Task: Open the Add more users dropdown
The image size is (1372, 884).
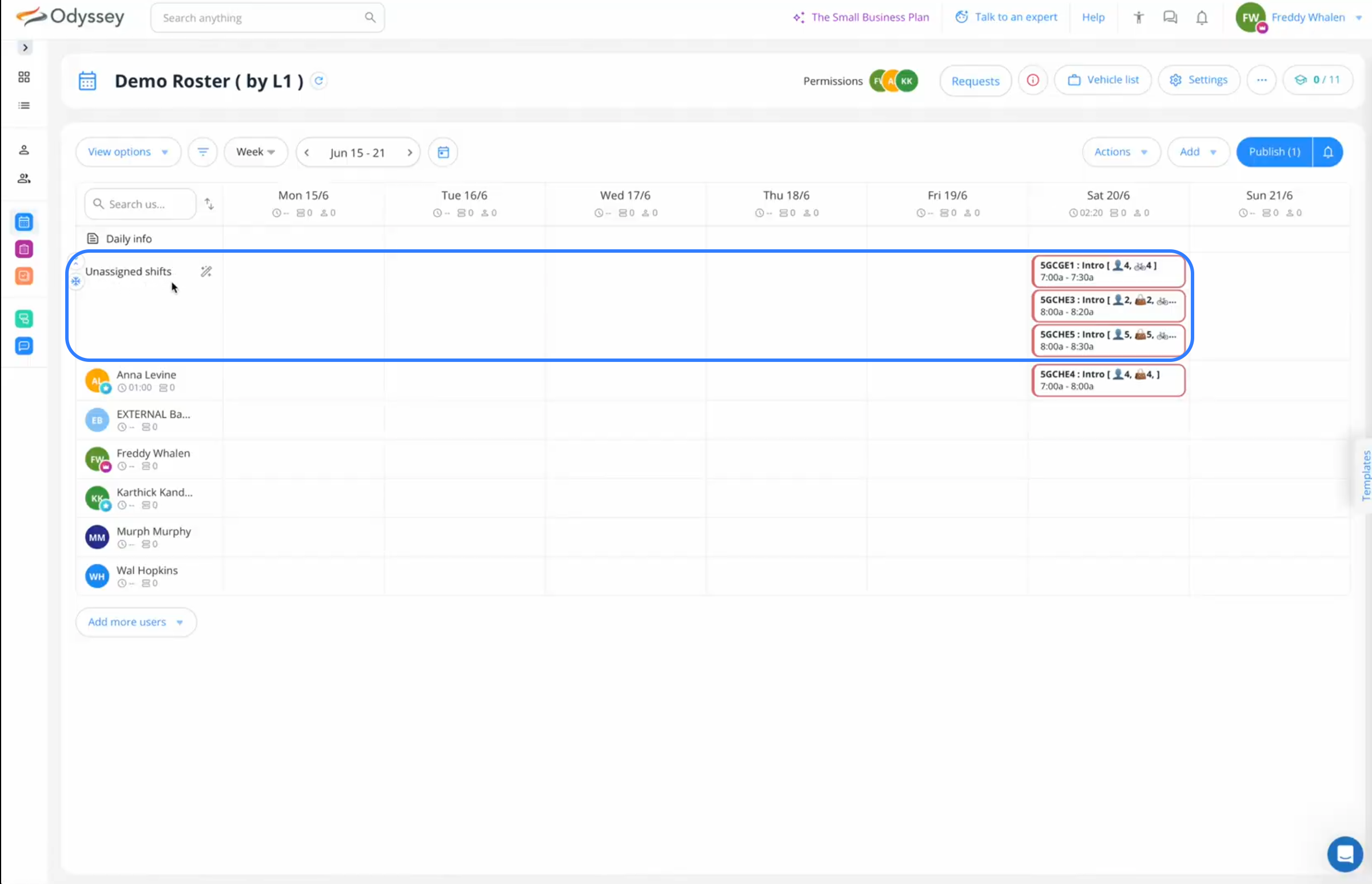Action: coord(136,622)
